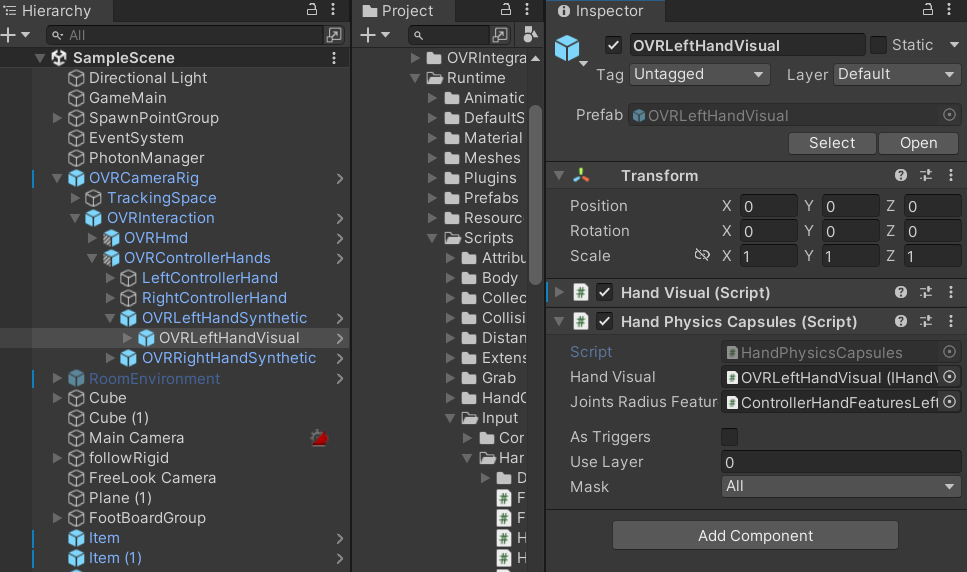The height and width of the screenshot is (572, 967).
Task: Toggle the OVRLeftHandVisual active checkbox
Action: [613, 45]
